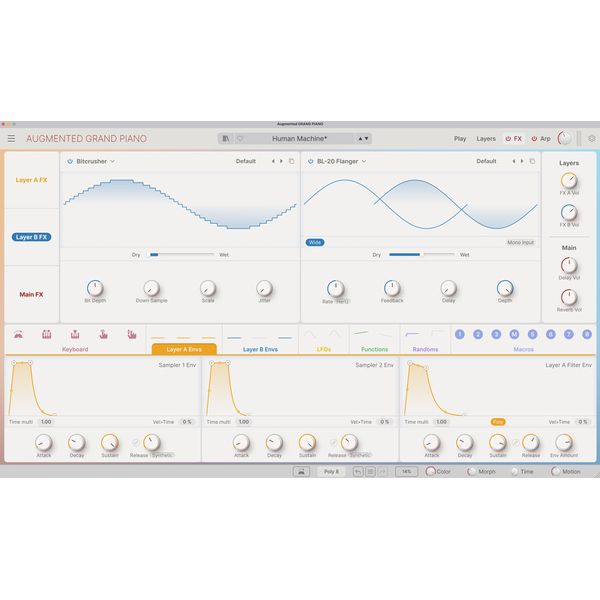This screenshot has height=600, width=600.
Task: Open Synthetic release mode in Sampler 1 Env
Action: click(162, 455)
